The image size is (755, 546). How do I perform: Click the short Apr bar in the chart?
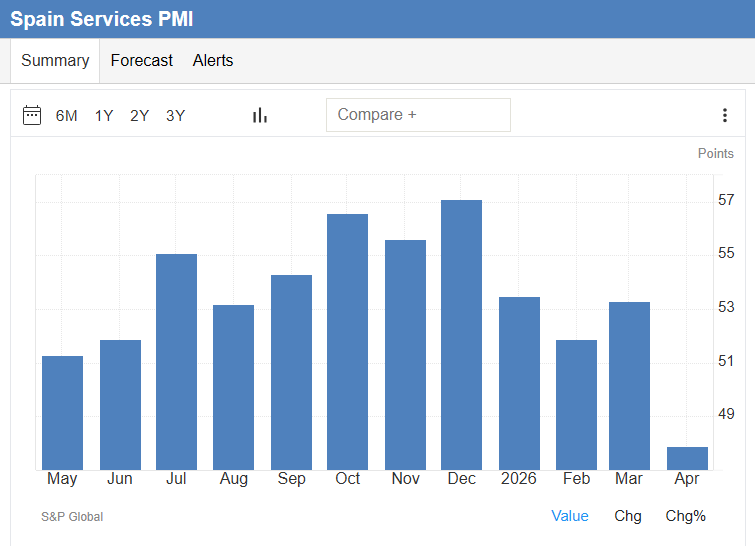(x=687, y=458)
